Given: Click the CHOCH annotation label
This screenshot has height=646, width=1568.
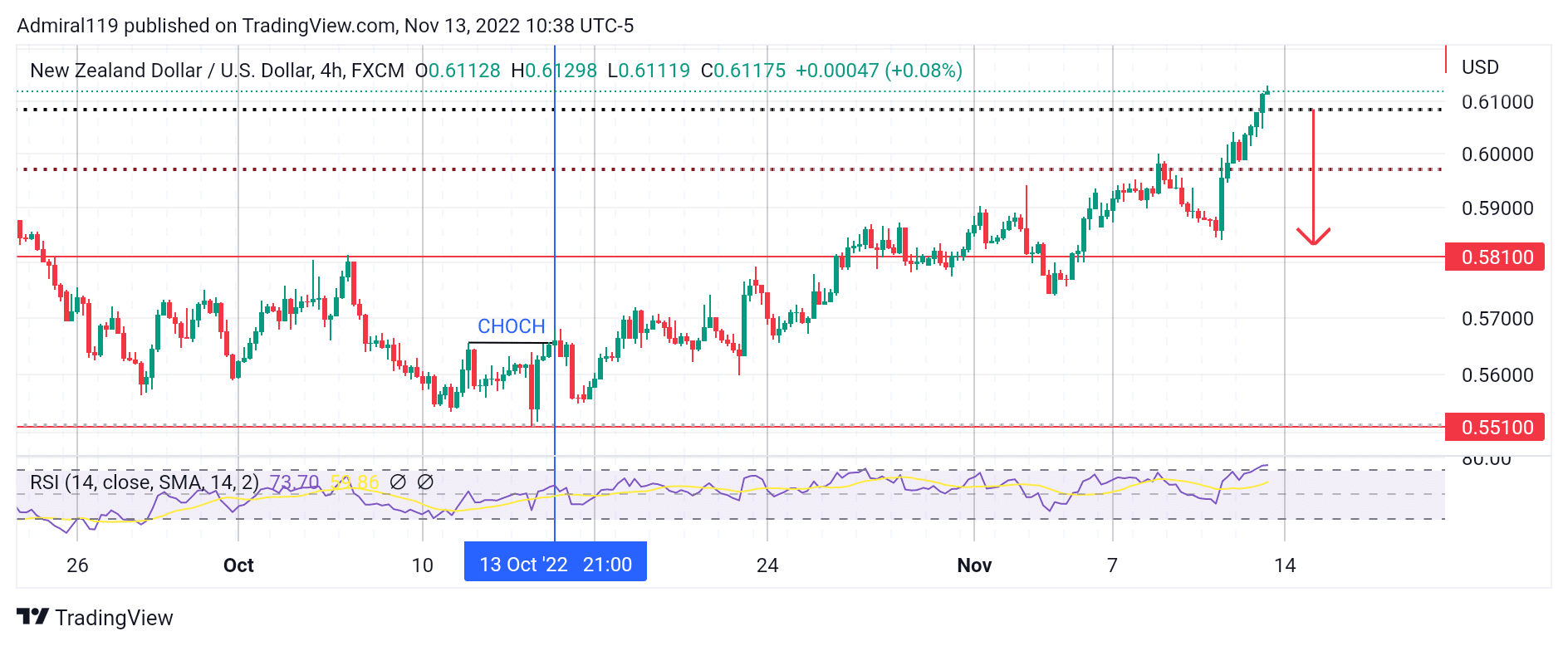Looking at the screenshot, I should [x=511, y=326].
